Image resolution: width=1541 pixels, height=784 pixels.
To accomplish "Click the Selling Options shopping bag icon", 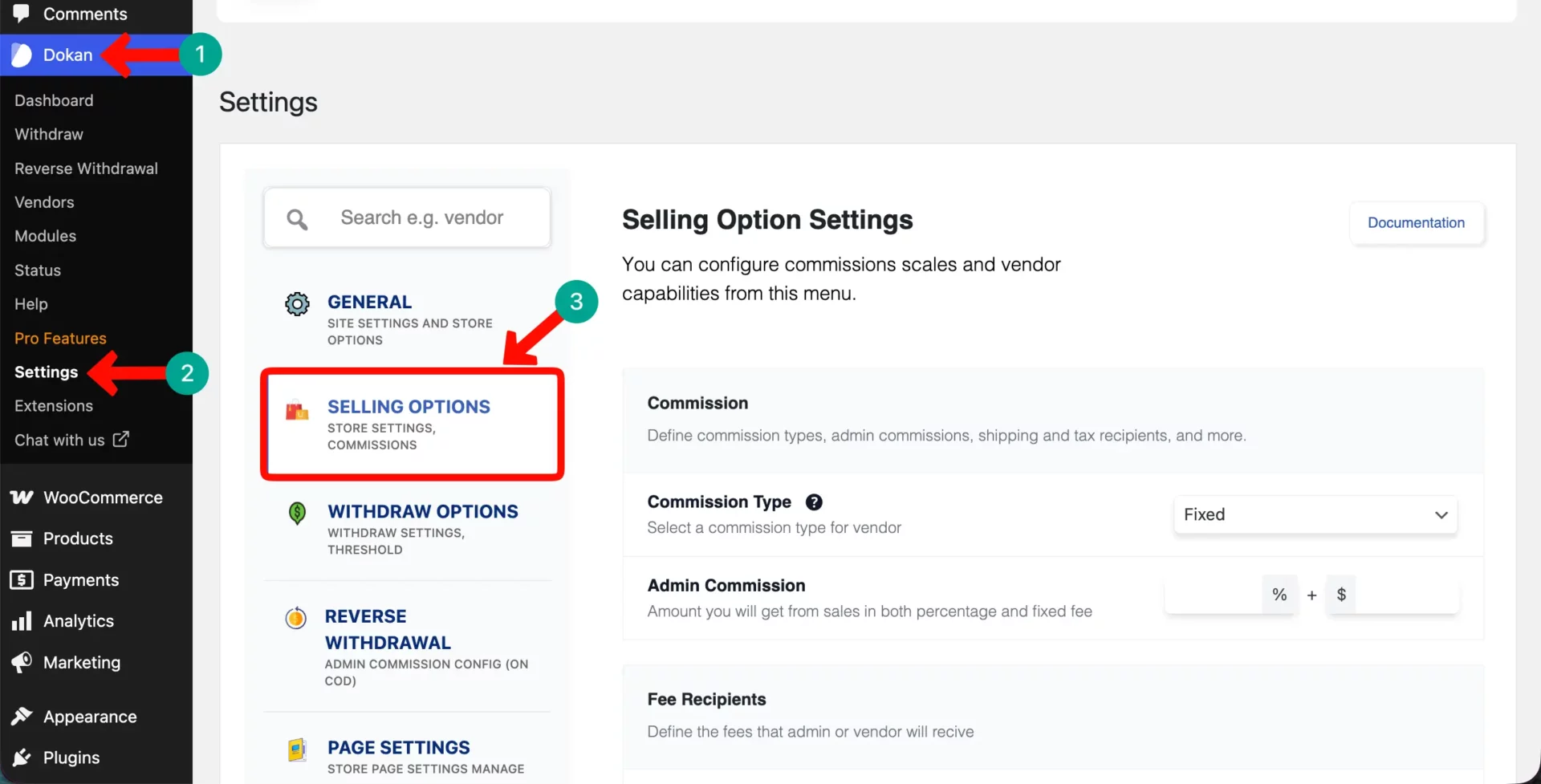I will [297, 410].
